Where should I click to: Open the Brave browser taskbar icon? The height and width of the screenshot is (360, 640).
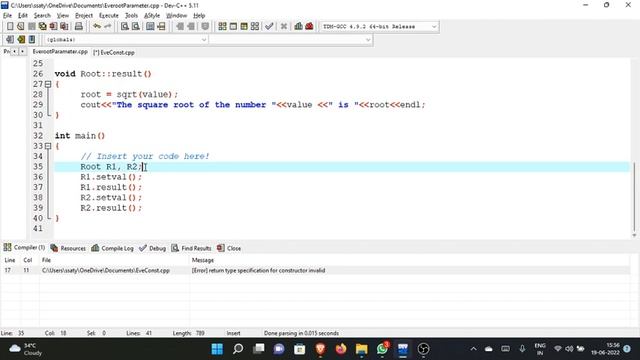click(x=320, y=349)
